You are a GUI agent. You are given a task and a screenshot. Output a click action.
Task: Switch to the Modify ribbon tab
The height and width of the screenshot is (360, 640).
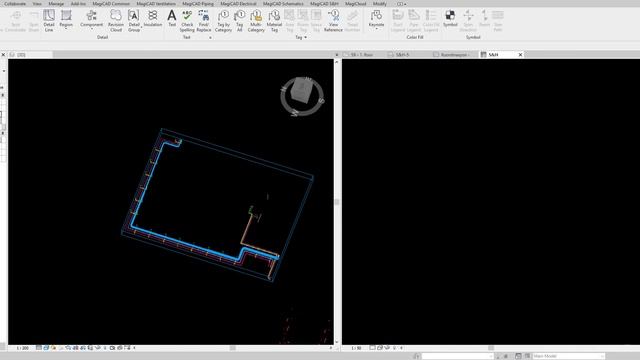380,4
